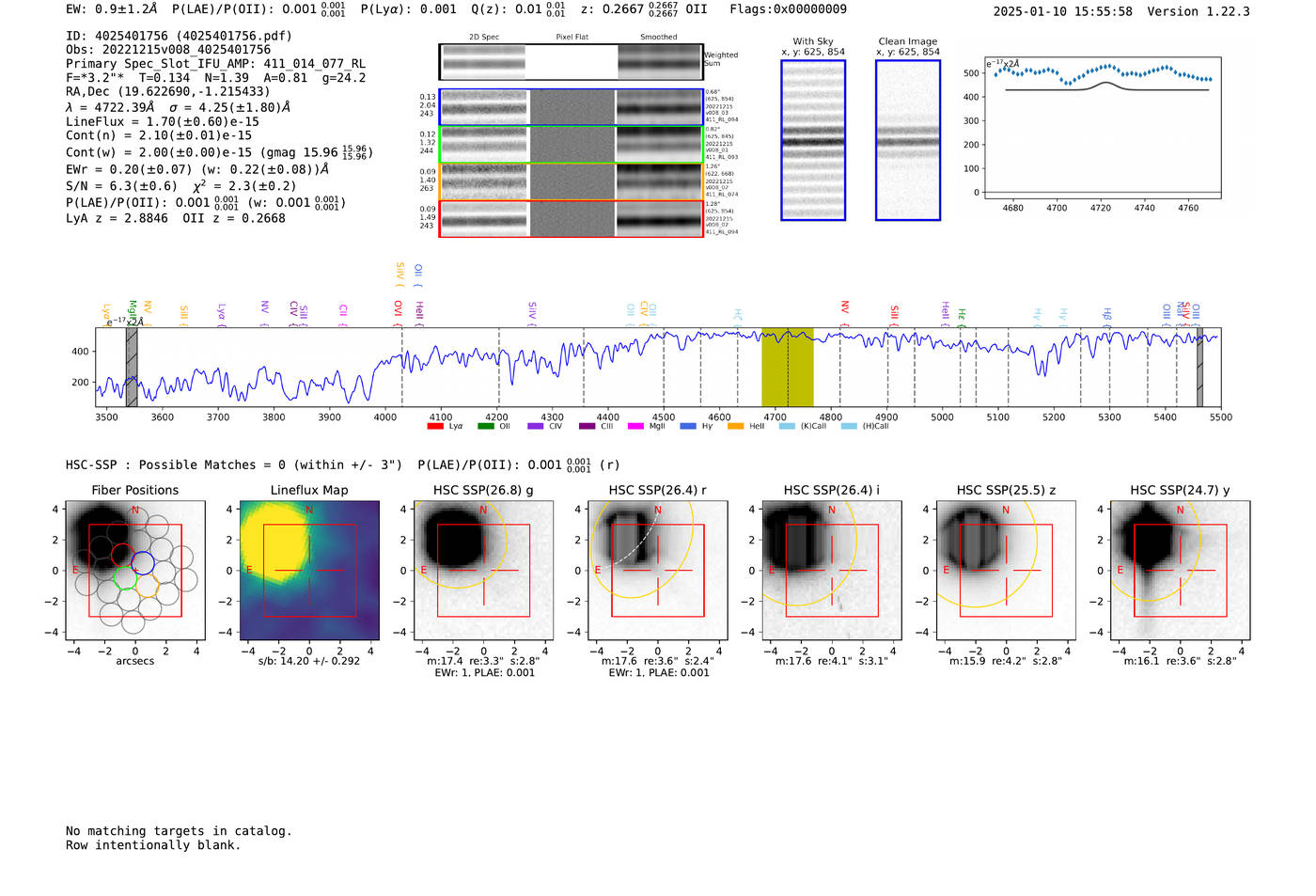The width and height of the screenshot is (1316, 896).
Task: Click the With Sky cutout image
Action: pos(813,140)
